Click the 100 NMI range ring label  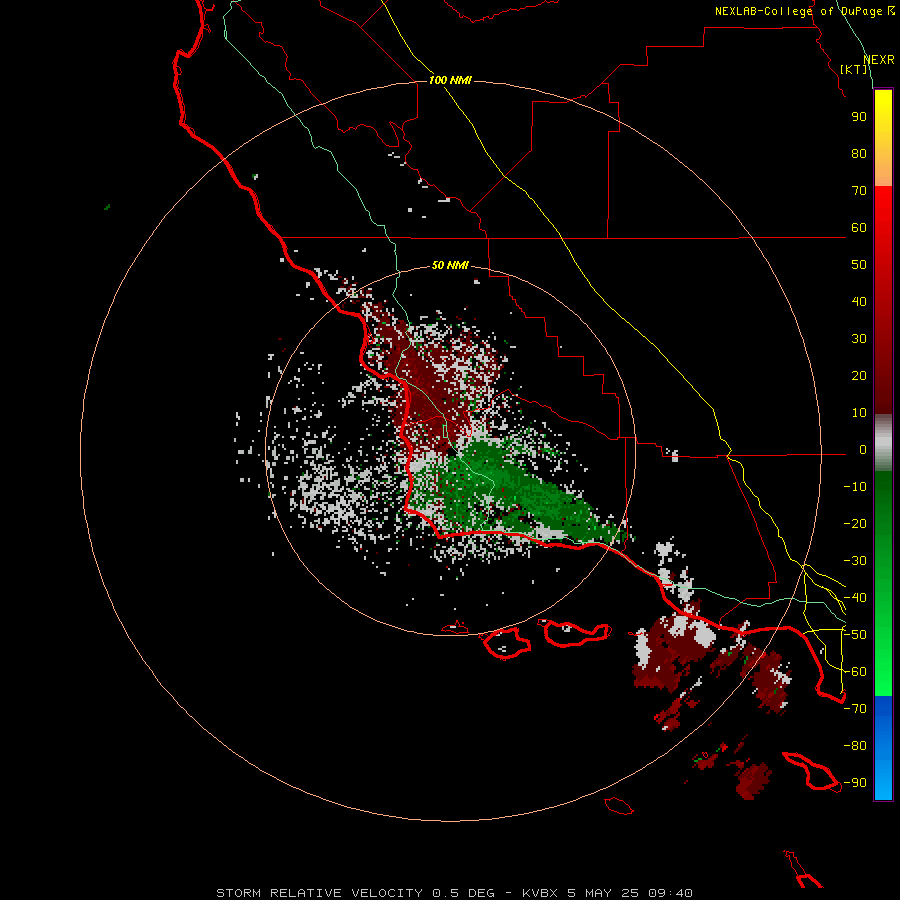coord(450,80)
